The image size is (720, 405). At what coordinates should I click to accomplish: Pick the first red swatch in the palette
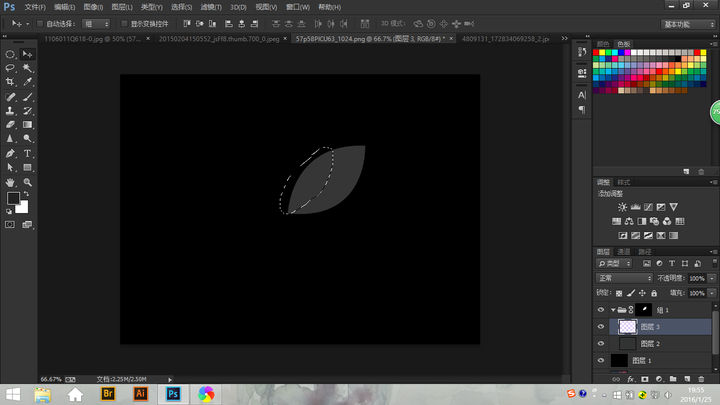point(596,53)
